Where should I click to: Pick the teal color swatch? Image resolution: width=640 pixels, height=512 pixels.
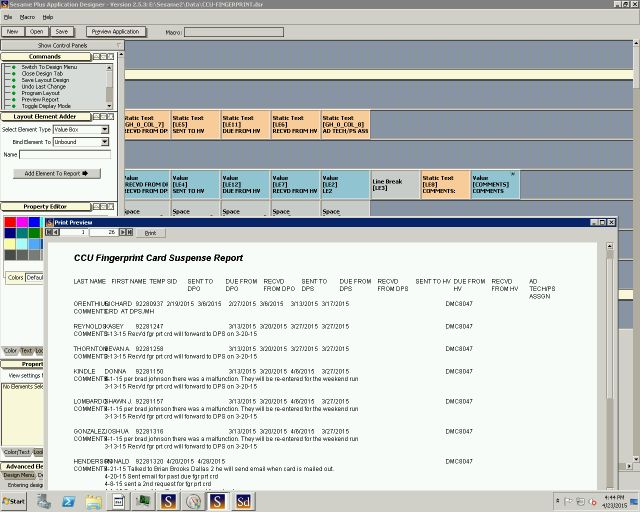tap(22, 233)
